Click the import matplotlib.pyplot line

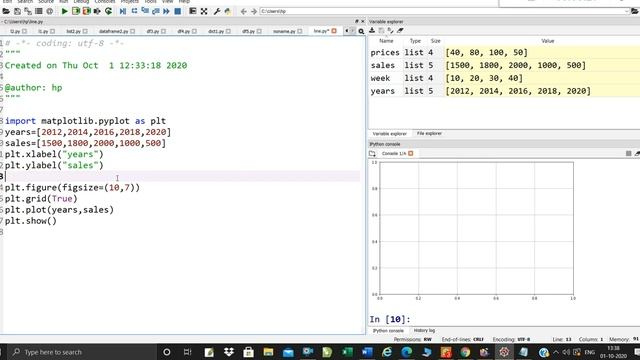[85, 121]
